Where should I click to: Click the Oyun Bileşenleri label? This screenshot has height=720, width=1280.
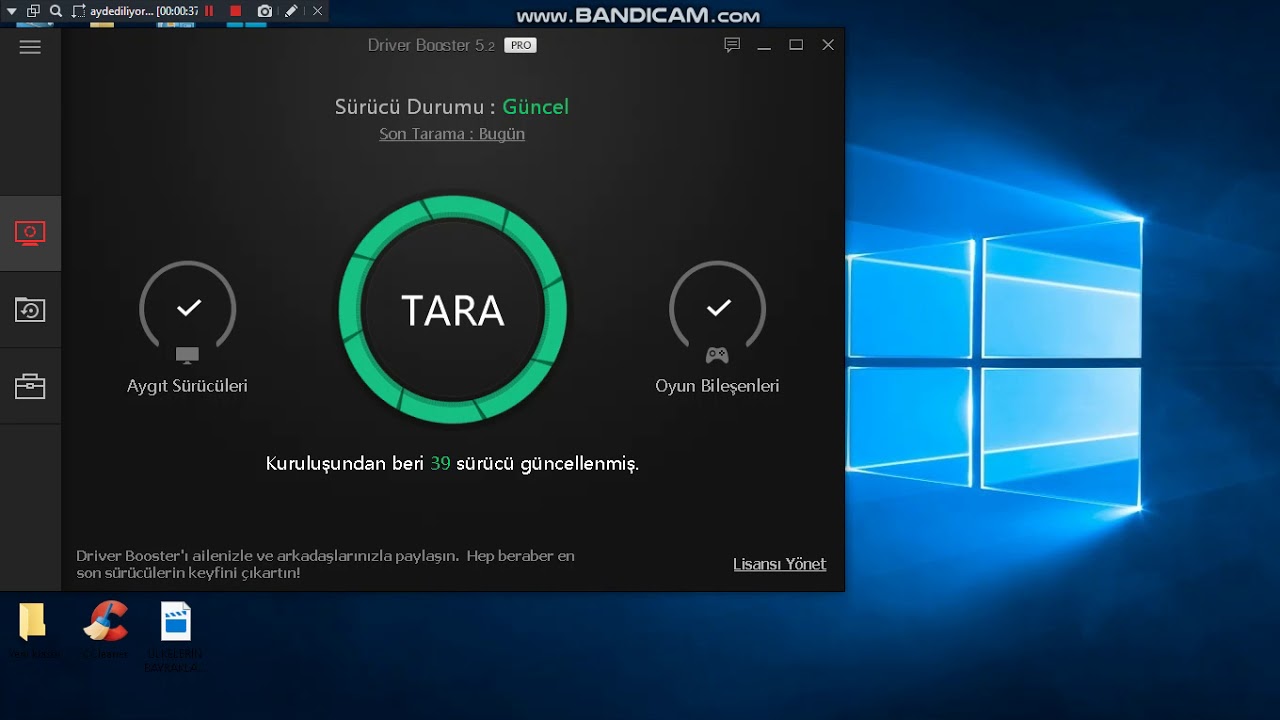coord(717,386)
